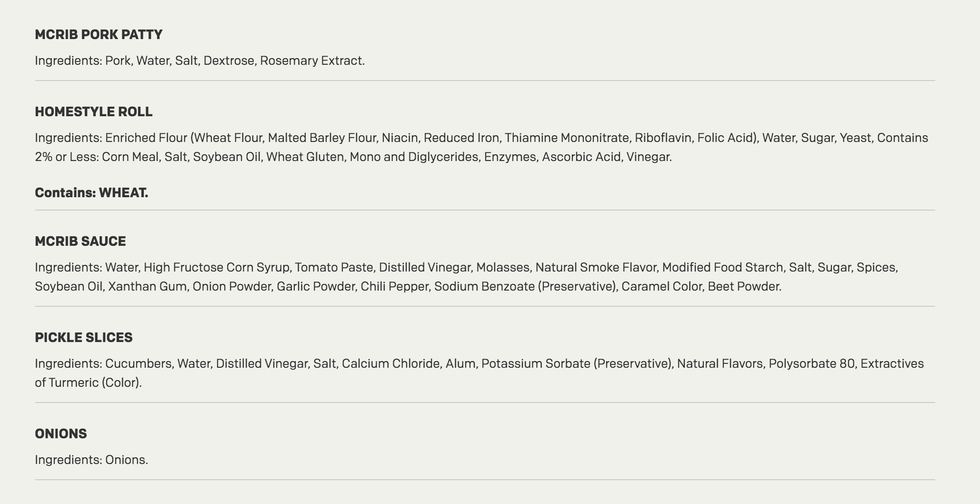This screenshot has width=980, height=504.
Task: Click Thiamine Mononitrate in the roll ingredients
Action: point(567,138)
